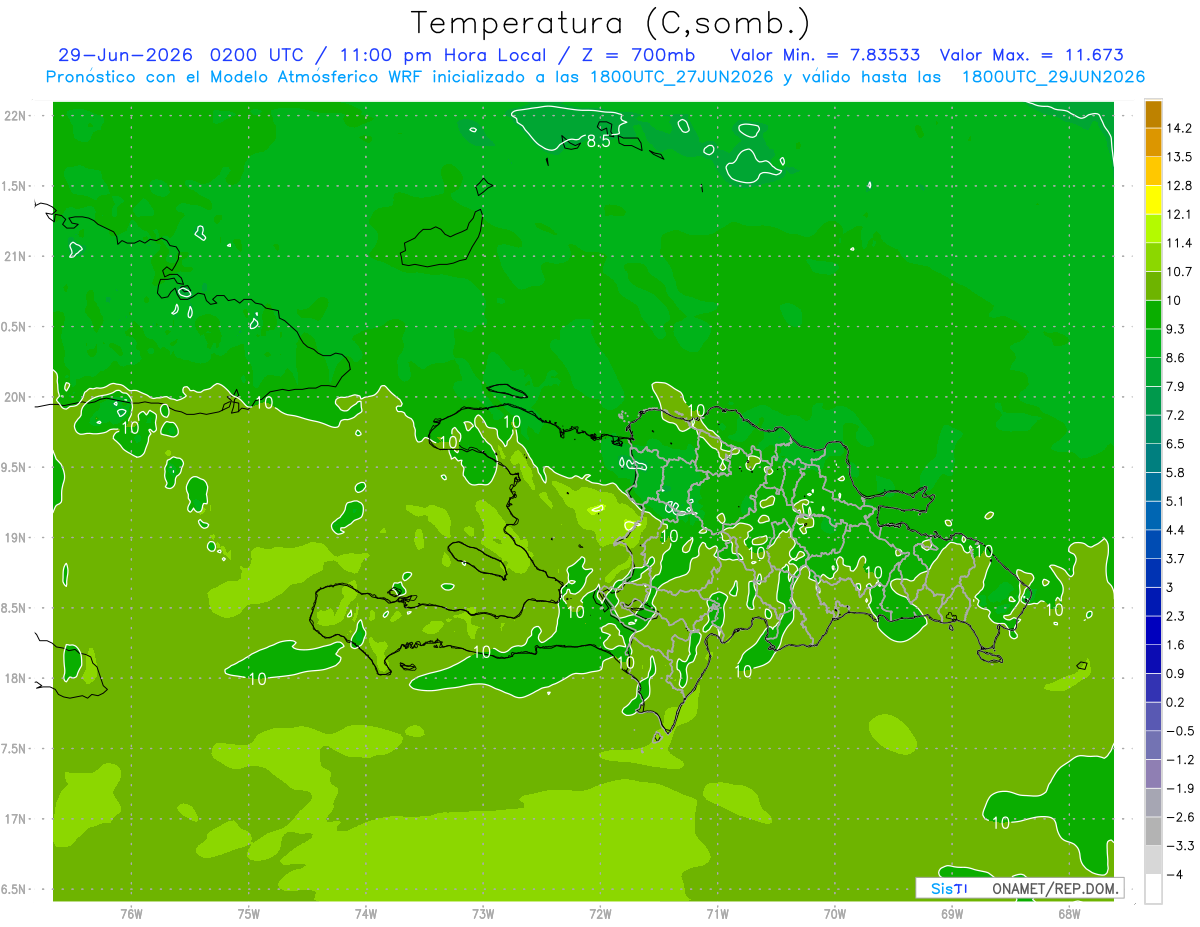Click 'Valor Max. = 11.673' text
Viewport: 1200px width, 927px height.
click(1031, 55)
